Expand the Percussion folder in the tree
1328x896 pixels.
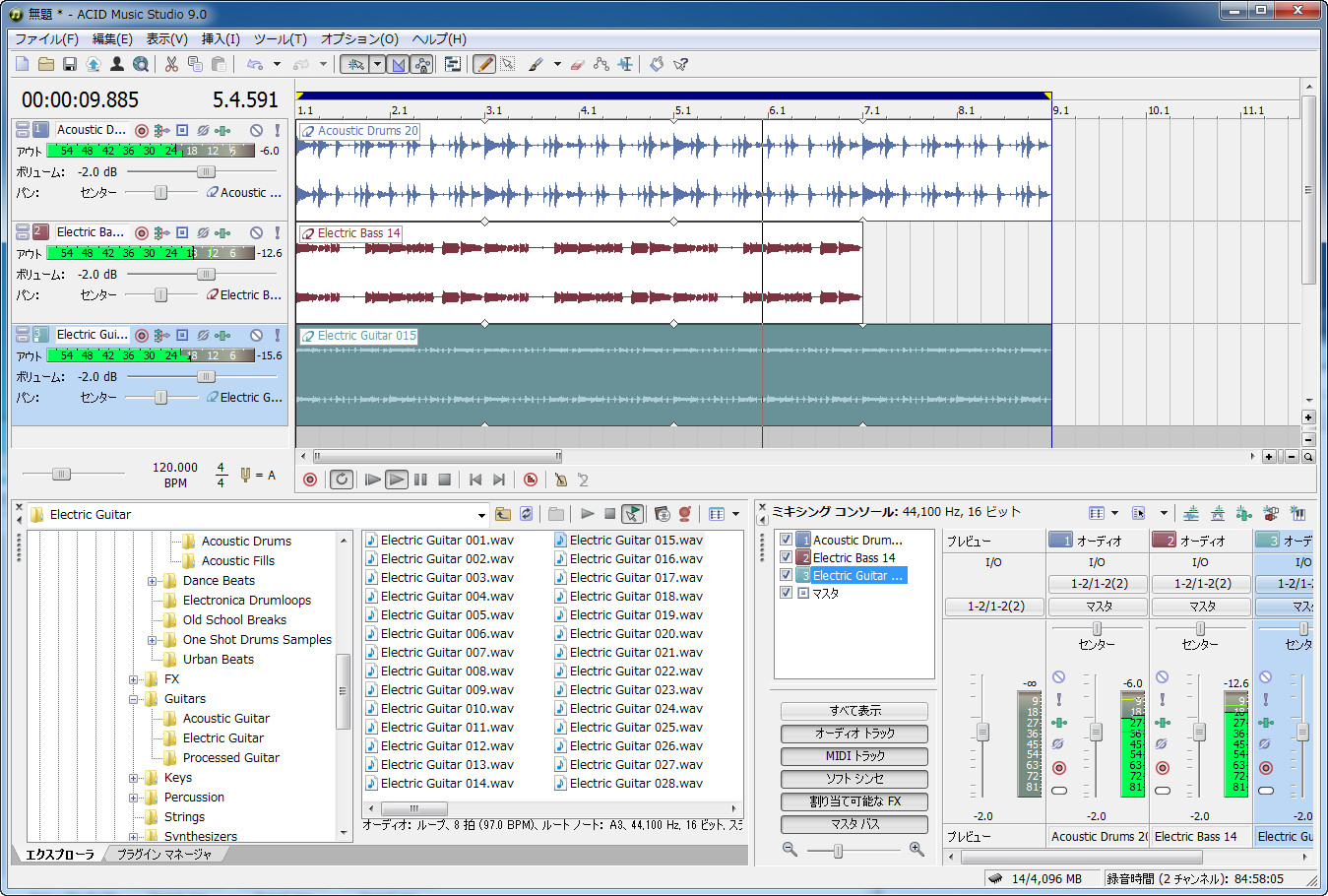click(134, 798)
